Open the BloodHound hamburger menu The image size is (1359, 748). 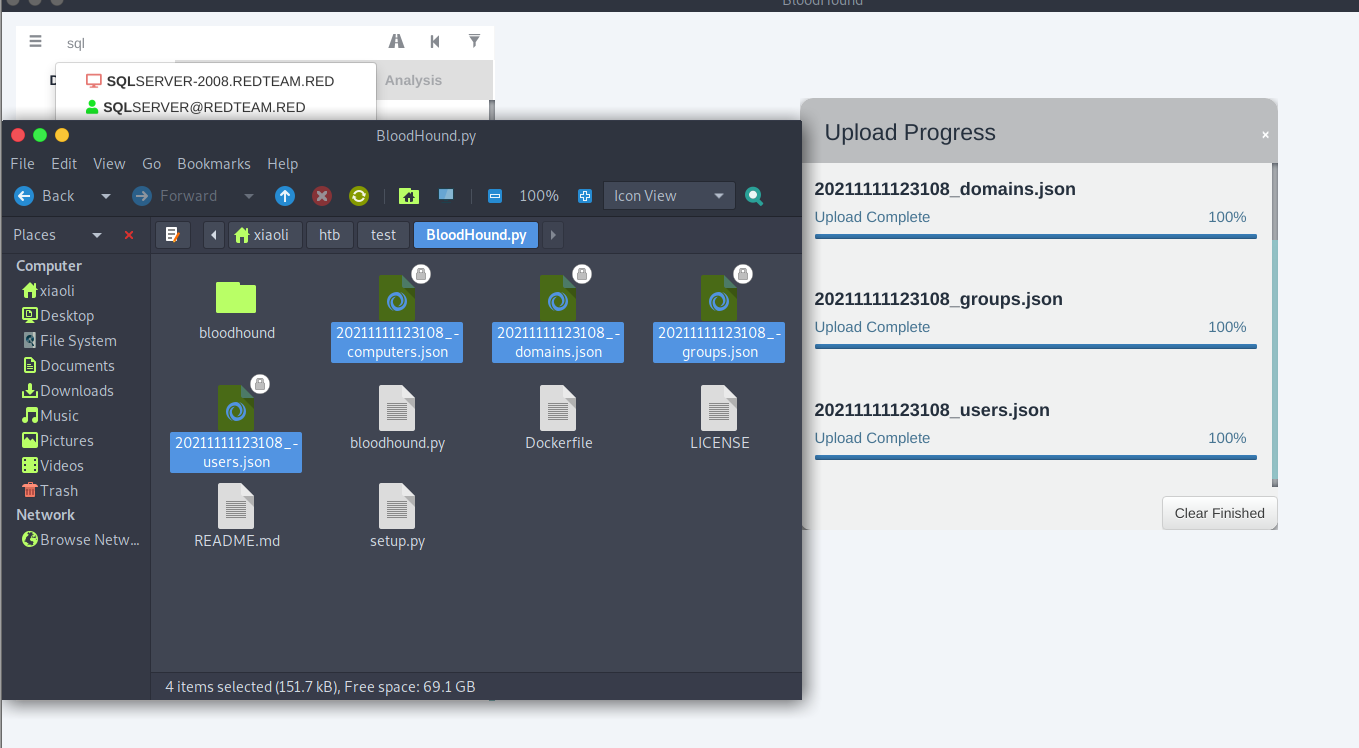36,42
